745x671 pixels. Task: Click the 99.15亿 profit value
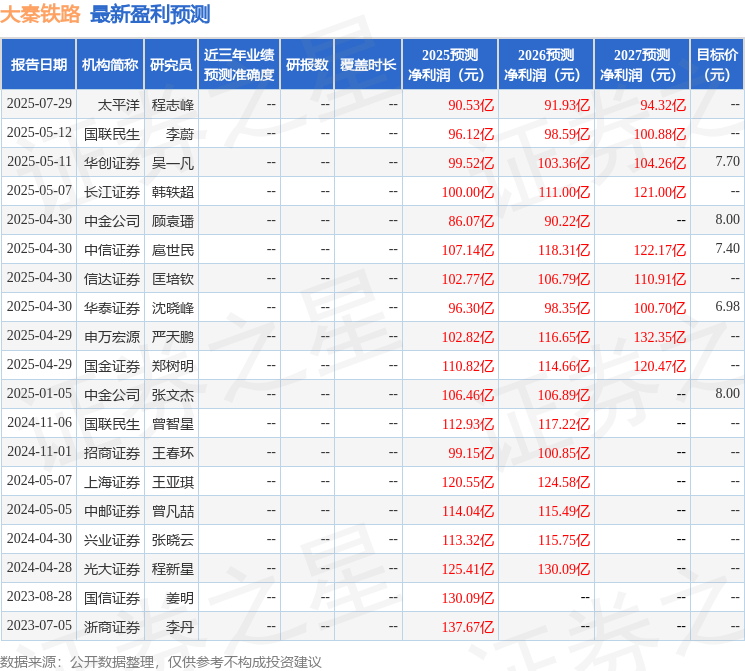(x=471, y=453)
